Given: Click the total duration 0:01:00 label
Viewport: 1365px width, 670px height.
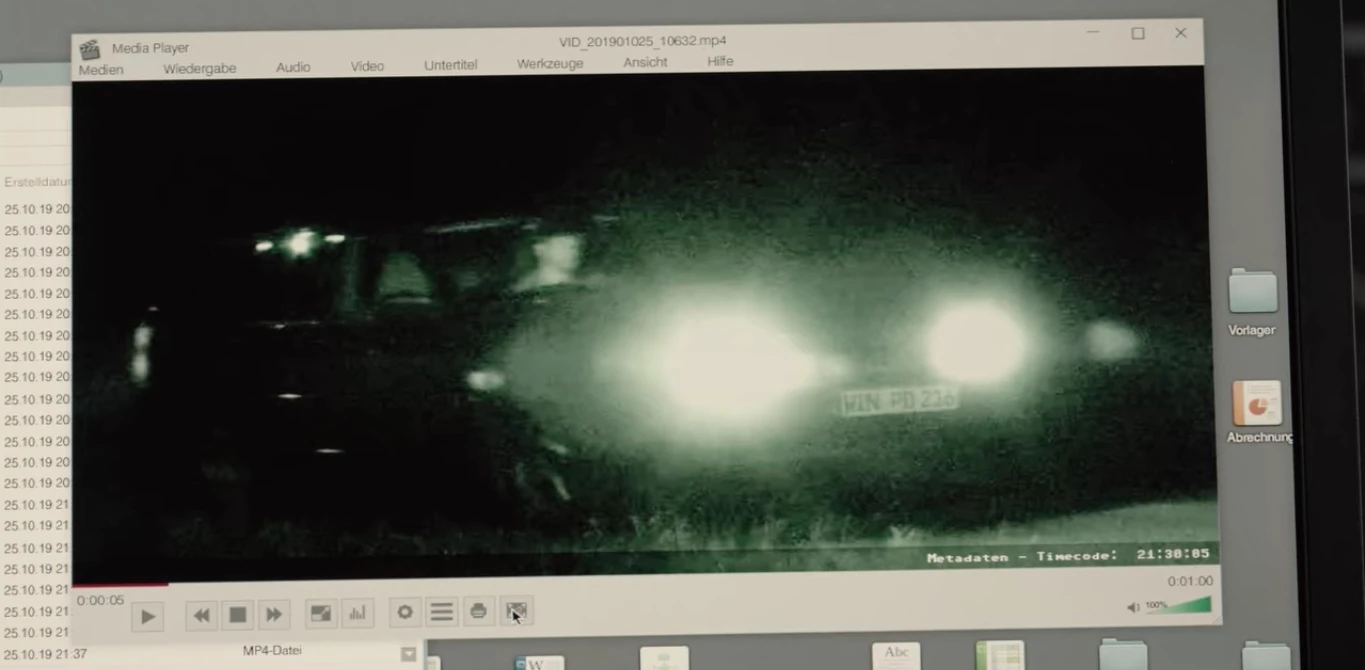Looking at the screenshot, I should tap(1190, 581).
